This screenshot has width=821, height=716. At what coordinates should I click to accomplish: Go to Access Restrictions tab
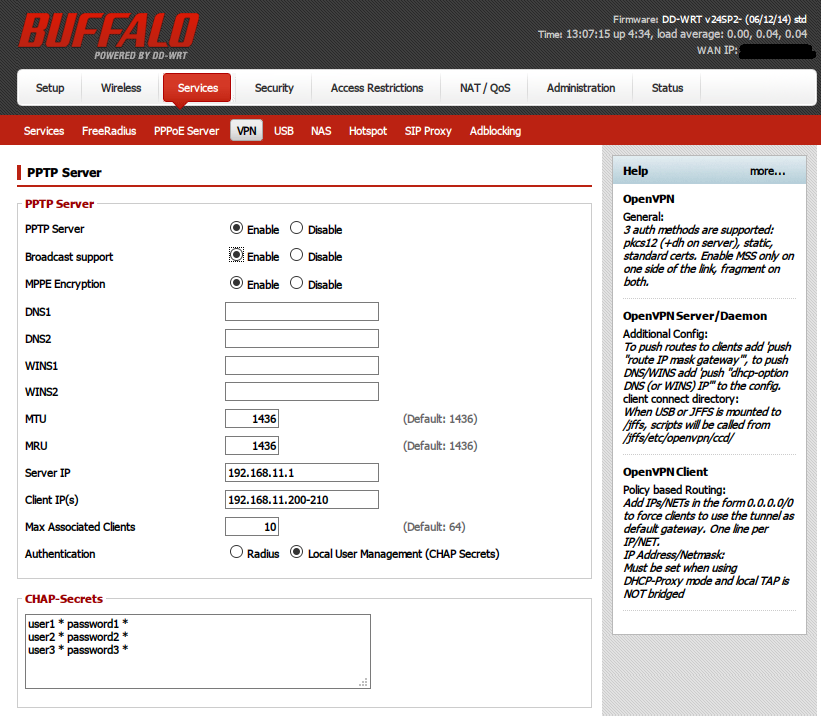(x=377, y=88)
